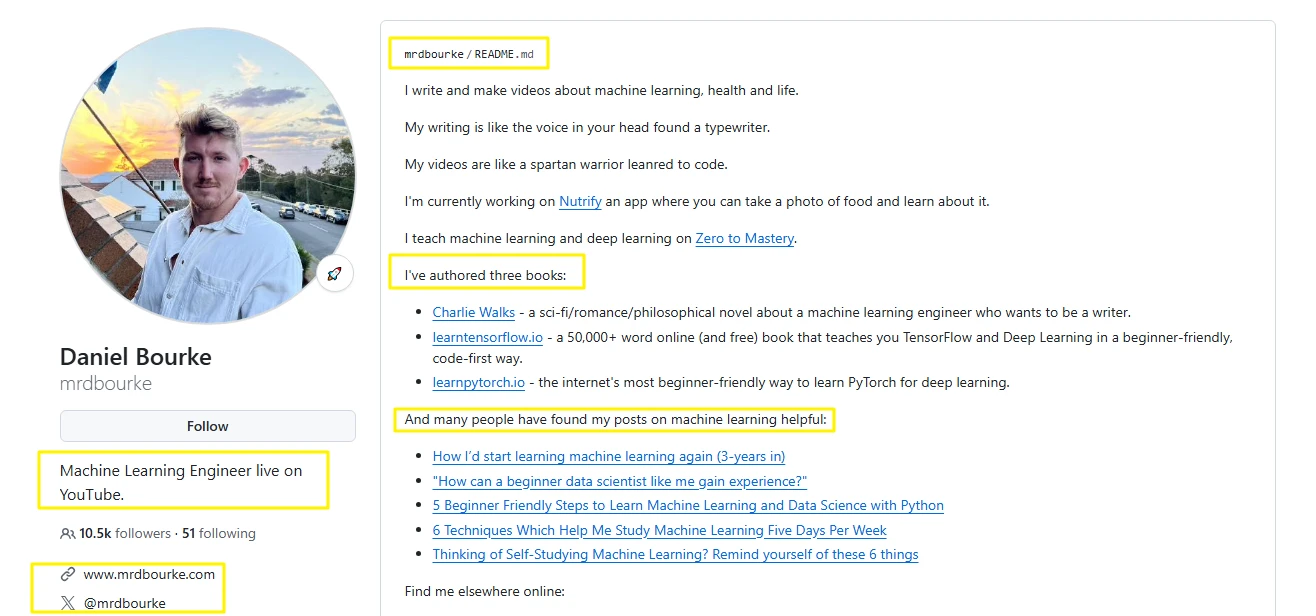
Task: Follow Daniel Bourke
Action: click(208, 426)
